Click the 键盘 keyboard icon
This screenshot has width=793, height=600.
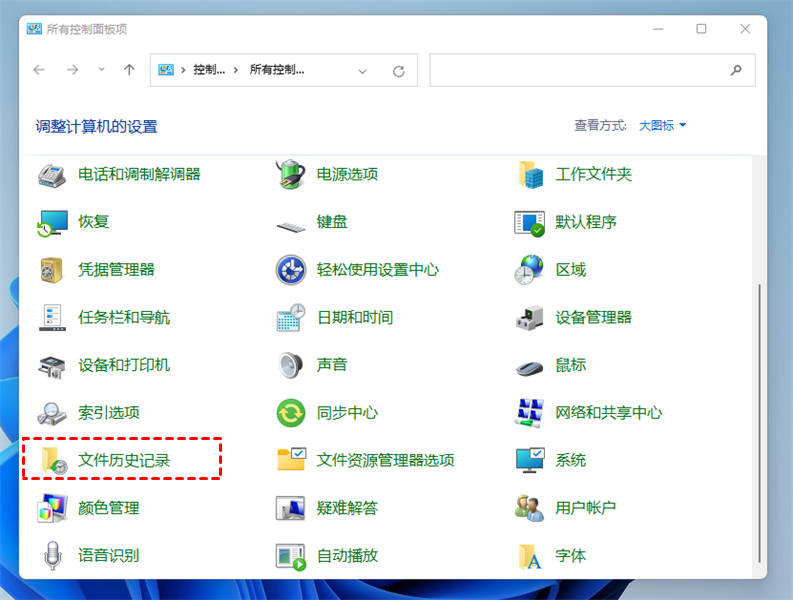pos(291,226)
